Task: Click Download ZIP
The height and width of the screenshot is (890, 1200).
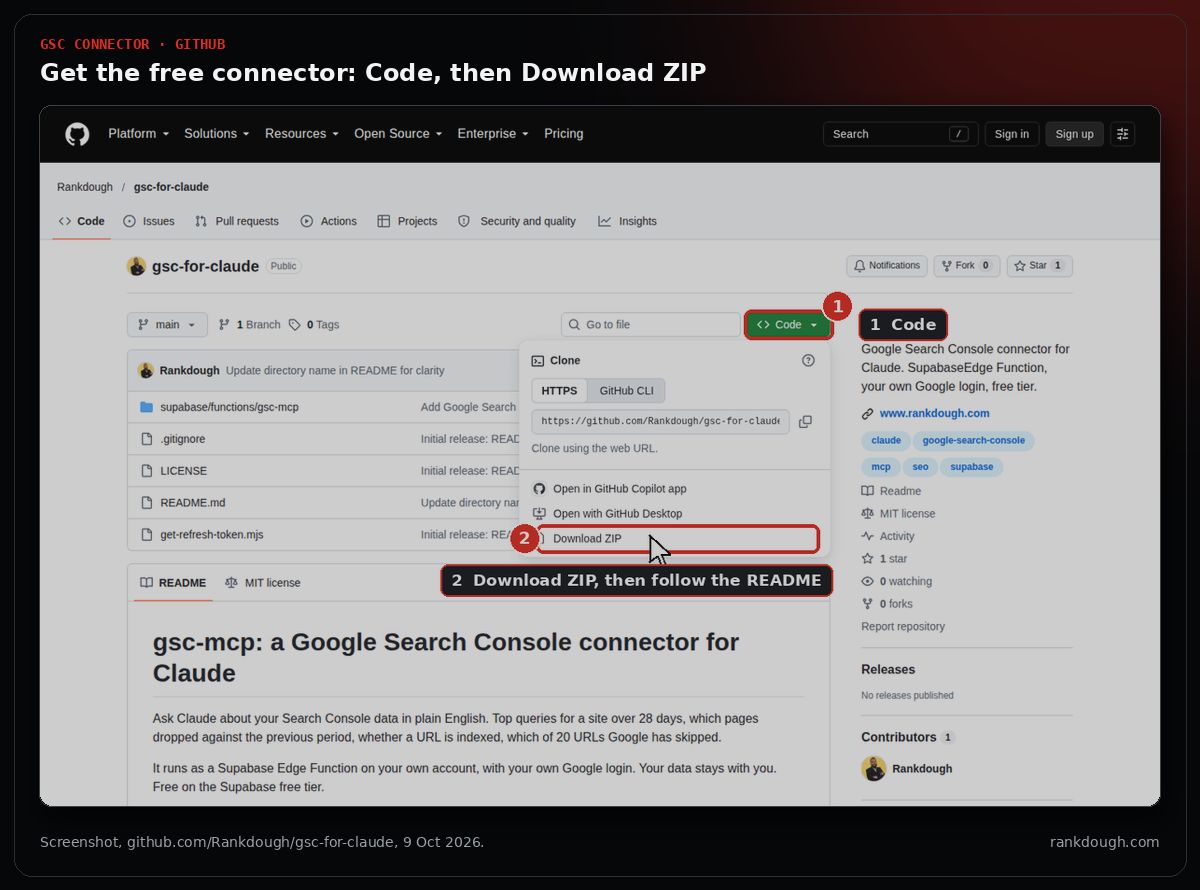Action: [678, 539]
